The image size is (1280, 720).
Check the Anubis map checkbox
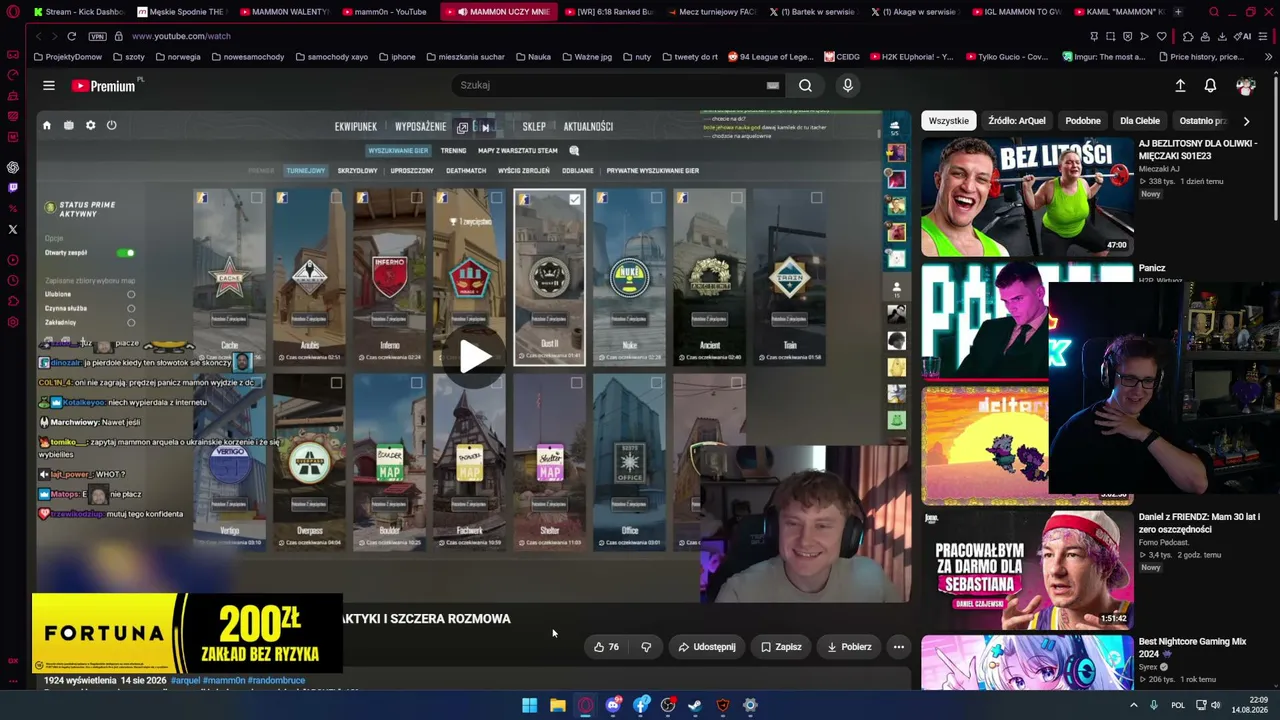337,198
